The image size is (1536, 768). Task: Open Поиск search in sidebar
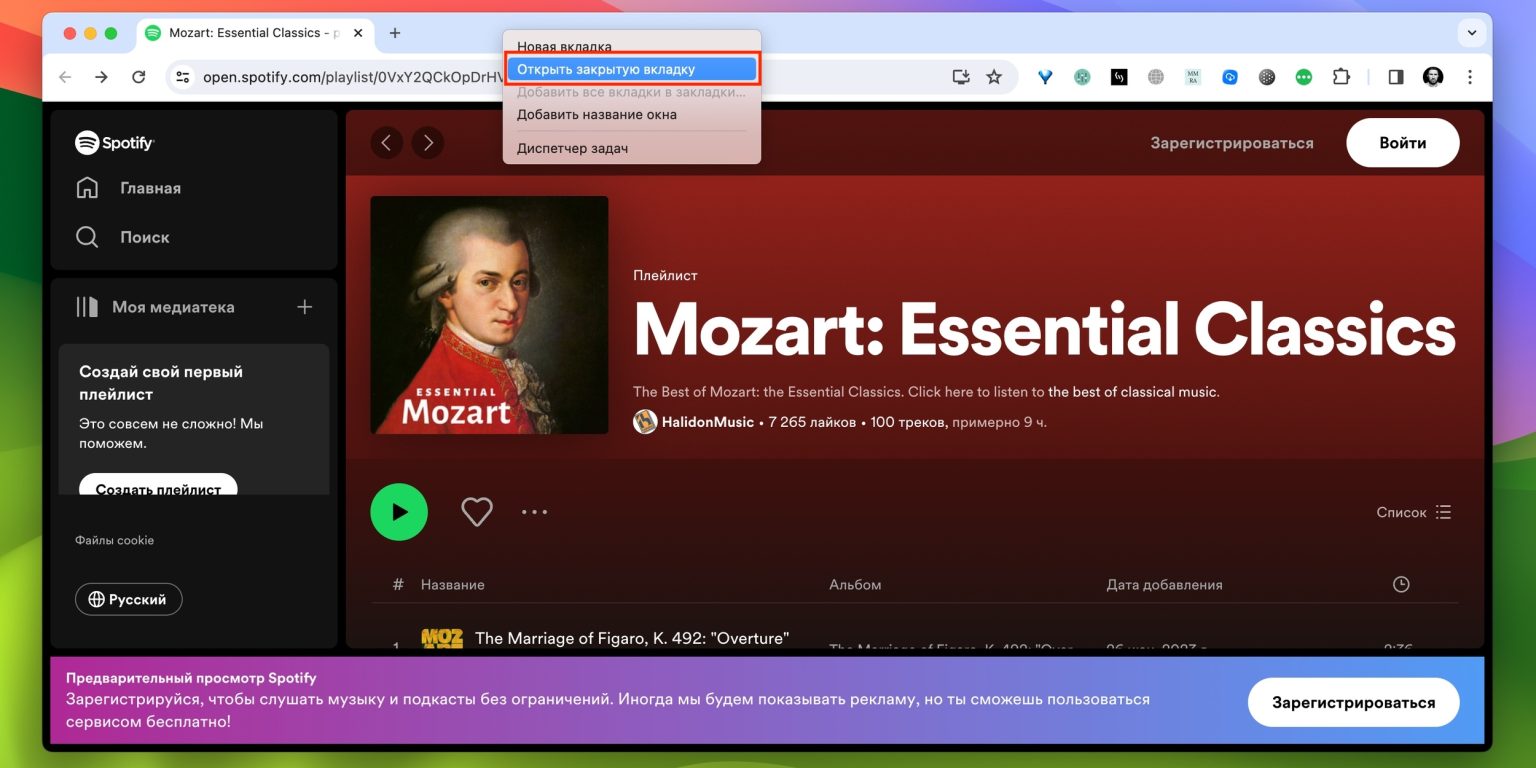pos(88,237)
